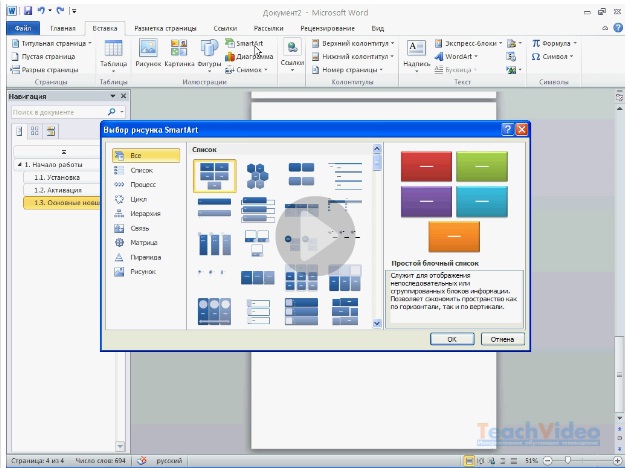Click the Снимок screenshot button
The width and height of the screenshot is (626, 468).
click(x=246, y=70)
